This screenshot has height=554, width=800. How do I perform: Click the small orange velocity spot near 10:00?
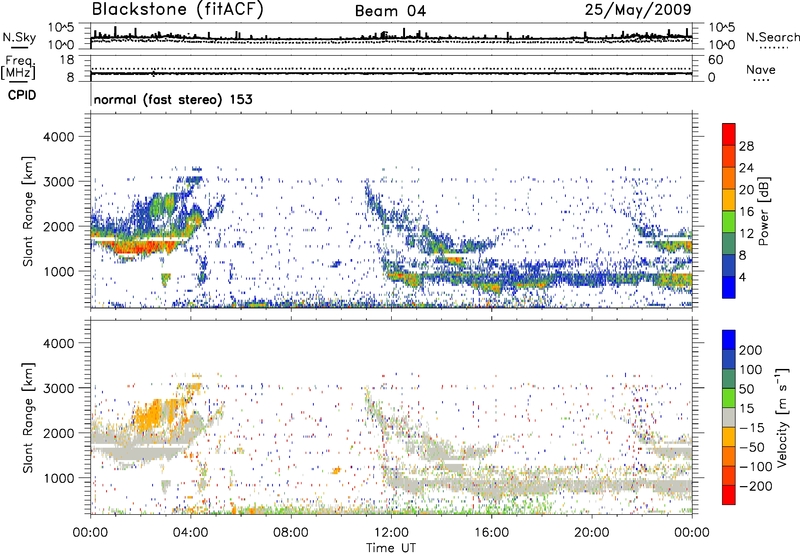pos(336,470)
